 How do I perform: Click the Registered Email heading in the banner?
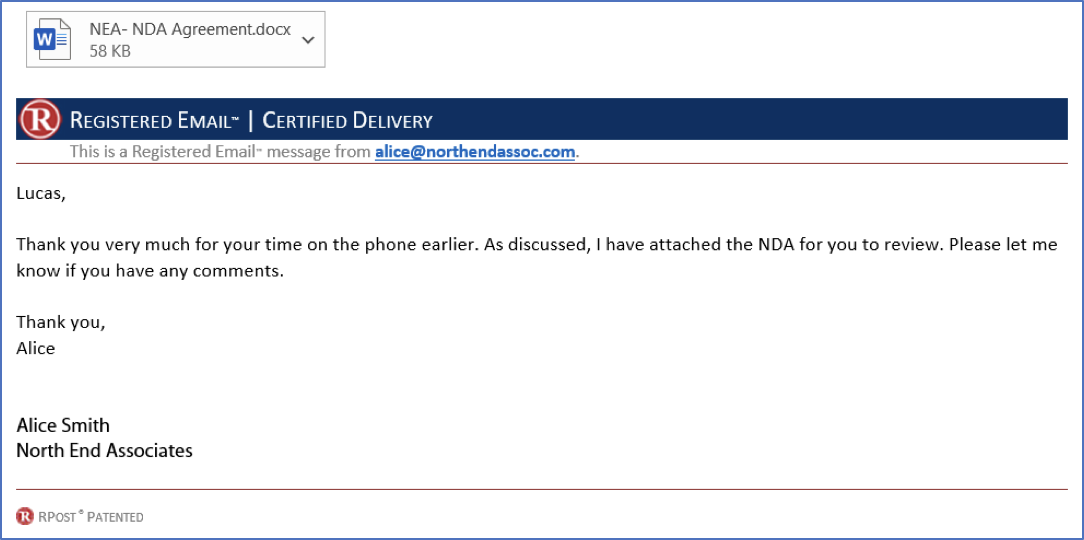[x=153, y=121]
